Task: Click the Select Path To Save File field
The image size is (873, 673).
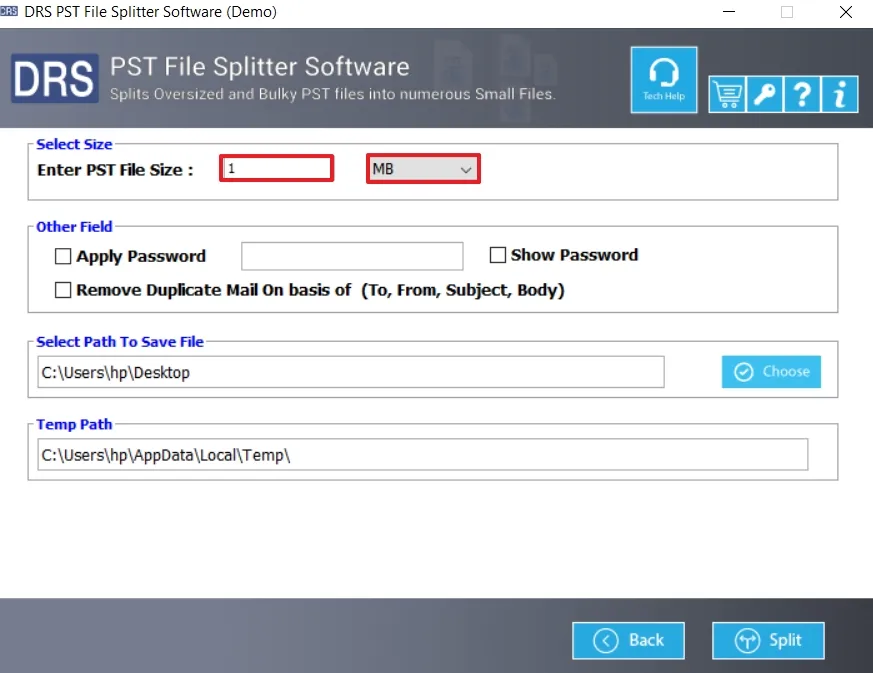Action: (x=350, y=373)
